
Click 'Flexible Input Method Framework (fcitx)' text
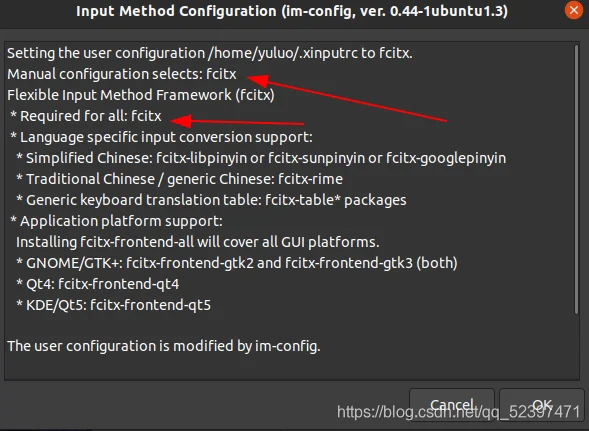point(141,95)
